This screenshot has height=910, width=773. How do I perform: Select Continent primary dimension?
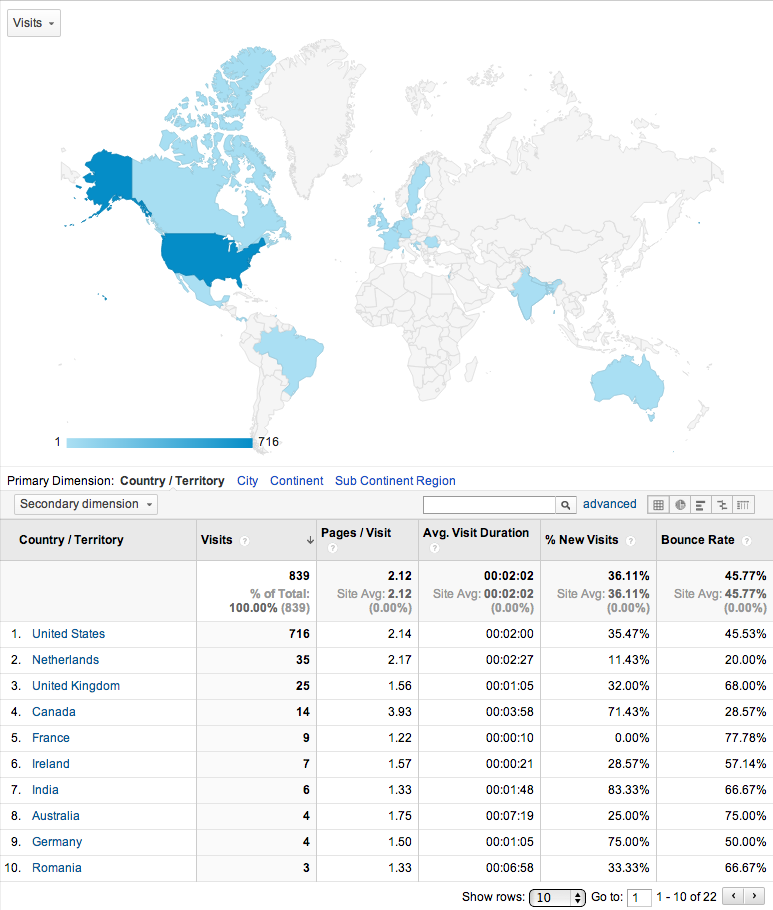[x=297, y=481]
